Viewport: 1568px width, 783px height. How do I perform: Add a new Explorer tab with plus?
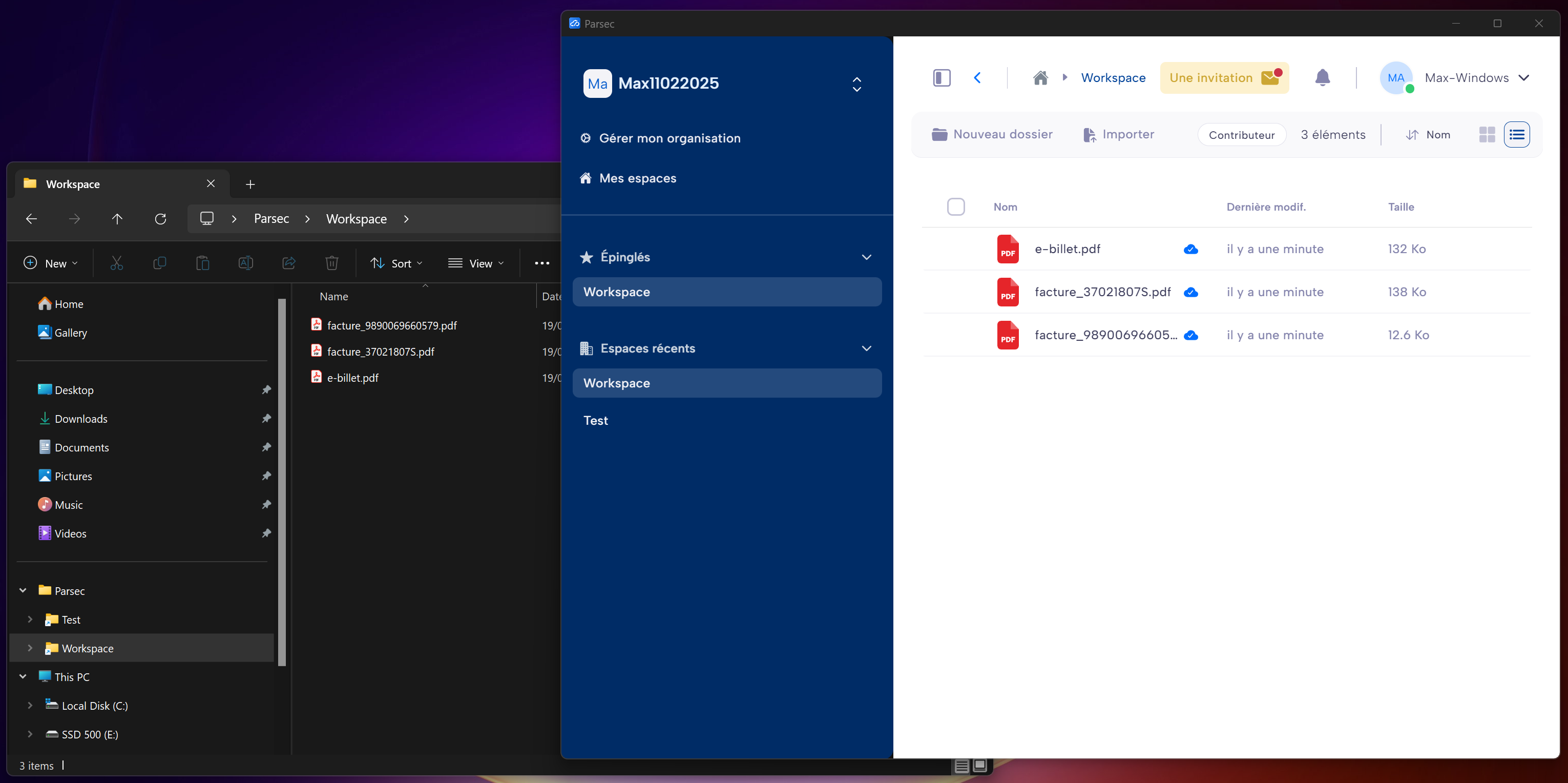point(249,184)
